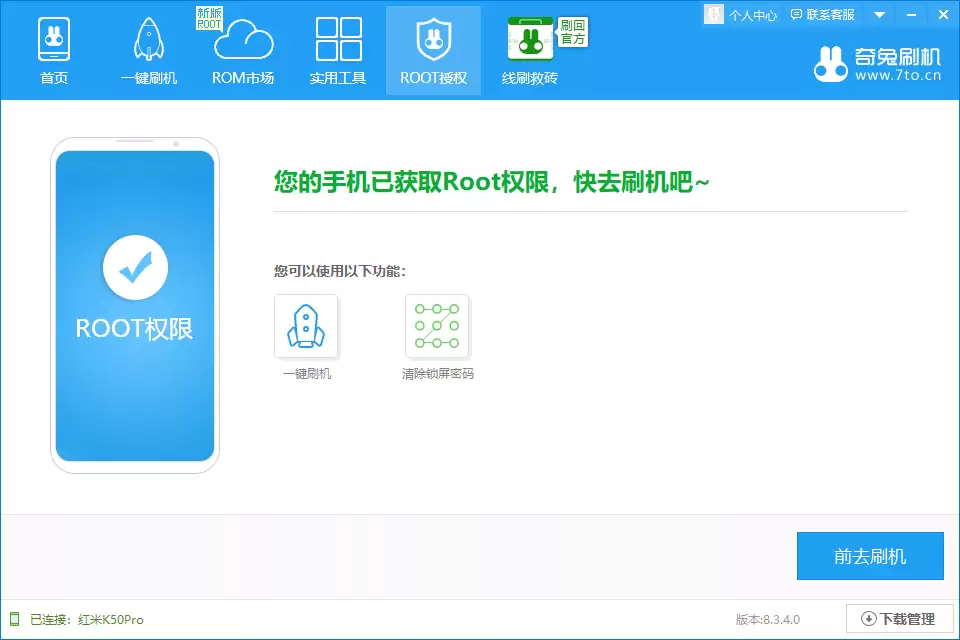The width and height of the screenshot is (960, 640).
Task: Open 清除锁屏密码 pattern unlock tool
Action: point(437,323)
